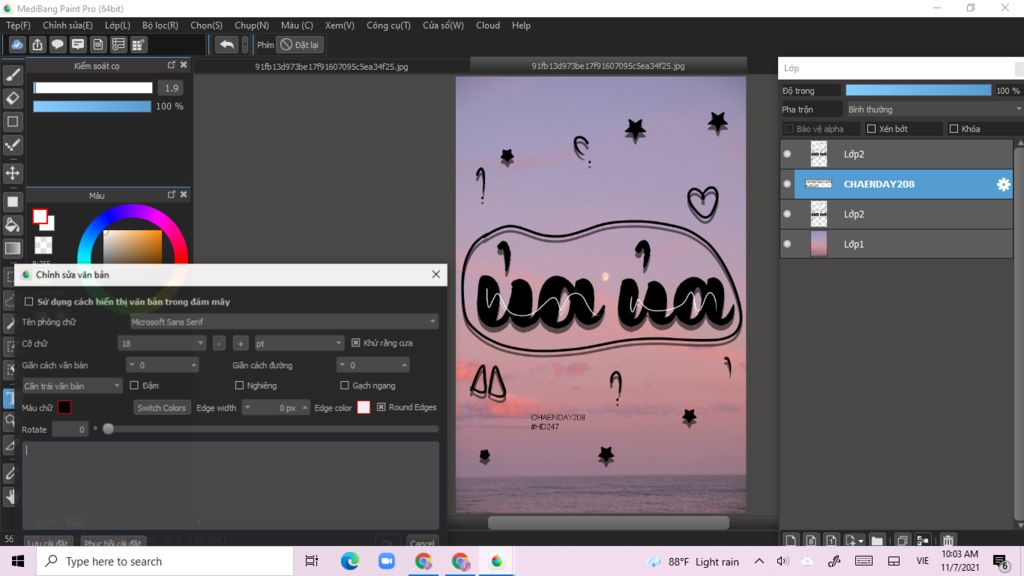
Task: Merge layer down icon
Action: point(923,540)
